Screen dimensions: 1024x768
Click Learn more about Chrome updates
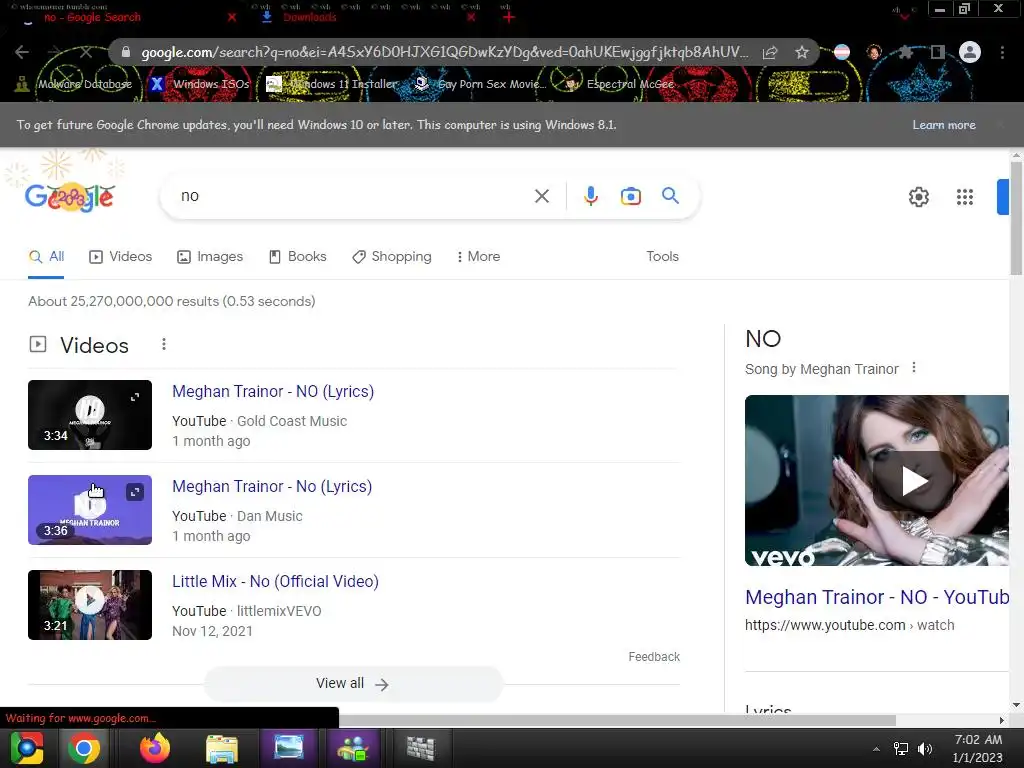click(944, 125)
